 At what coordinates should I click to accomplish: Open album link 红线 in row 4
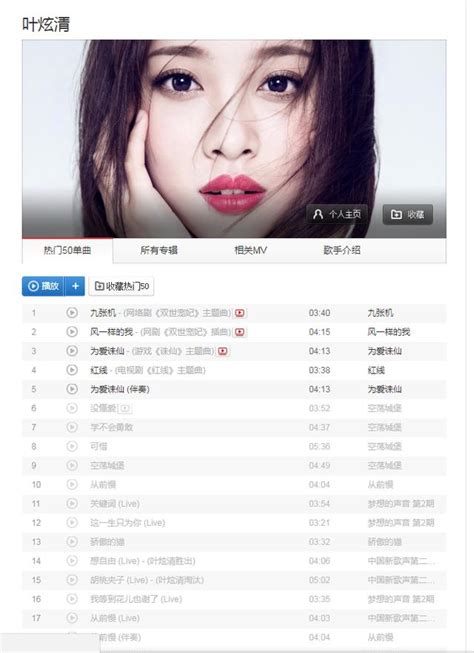(376, 370)
